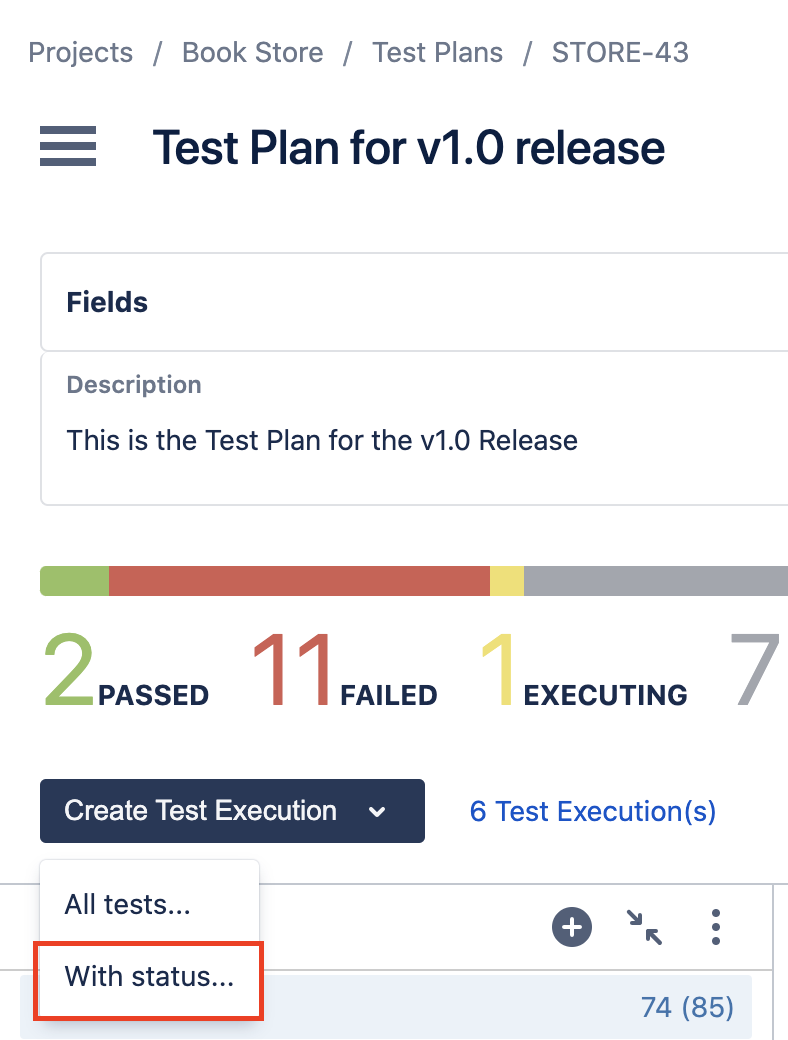Screen dimensions: 788x1040
Task: Navigate to Test Plans breadcrumb
Action: (438, 52)
